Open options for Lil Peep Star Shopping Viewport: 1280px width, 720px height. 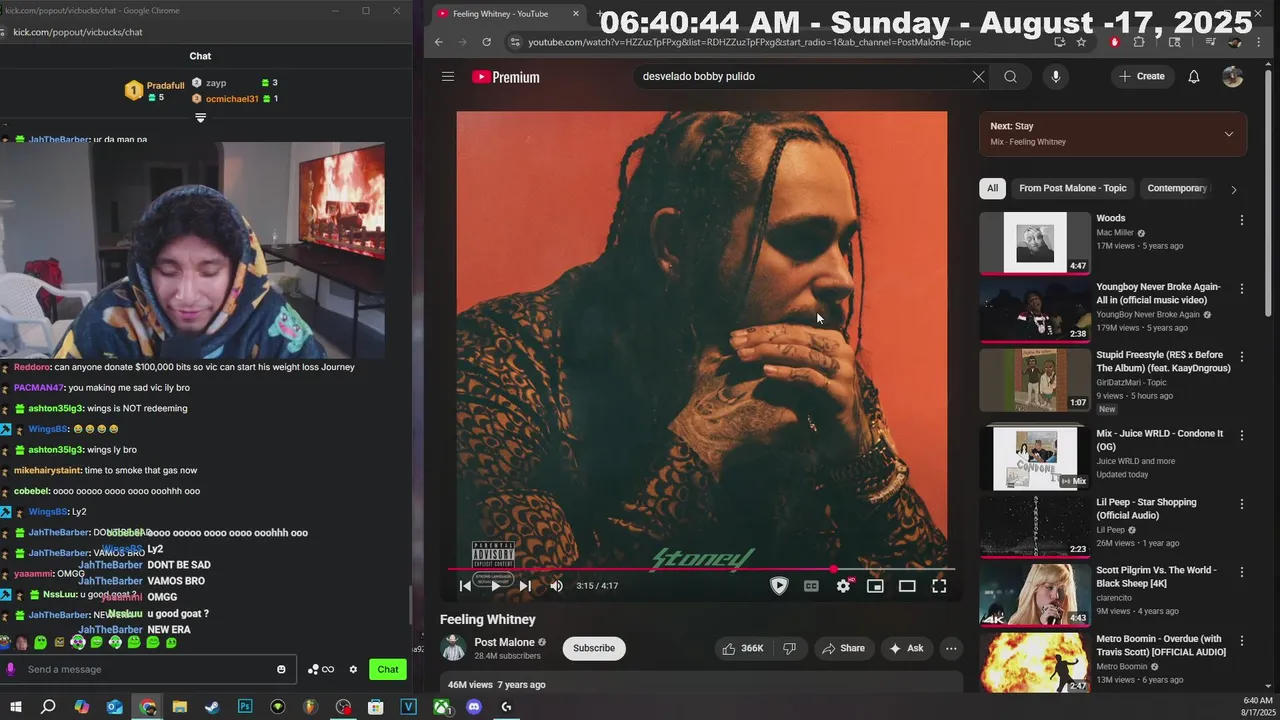coord(1242,505)
